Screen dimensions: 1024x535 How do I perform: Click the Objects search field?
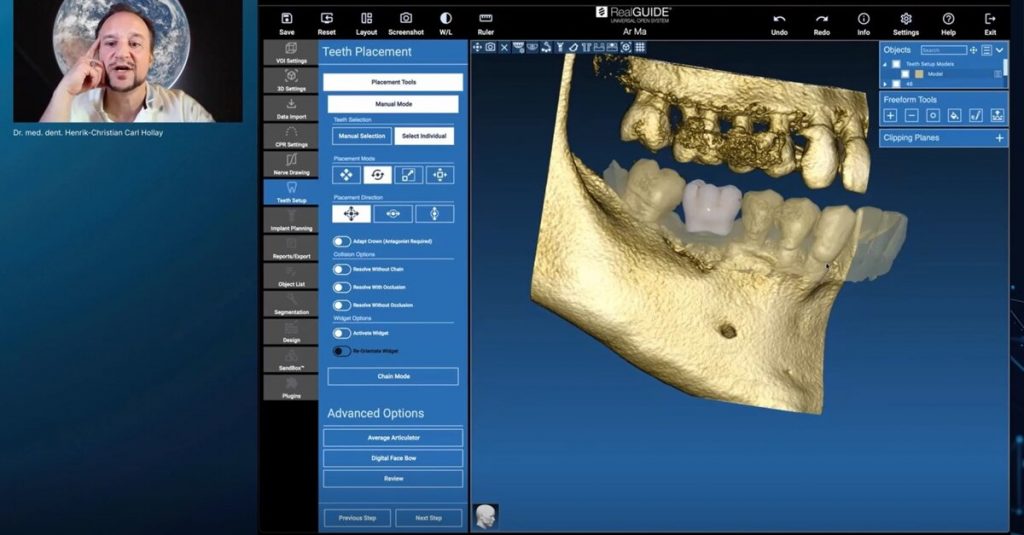[x=943, y=50]
